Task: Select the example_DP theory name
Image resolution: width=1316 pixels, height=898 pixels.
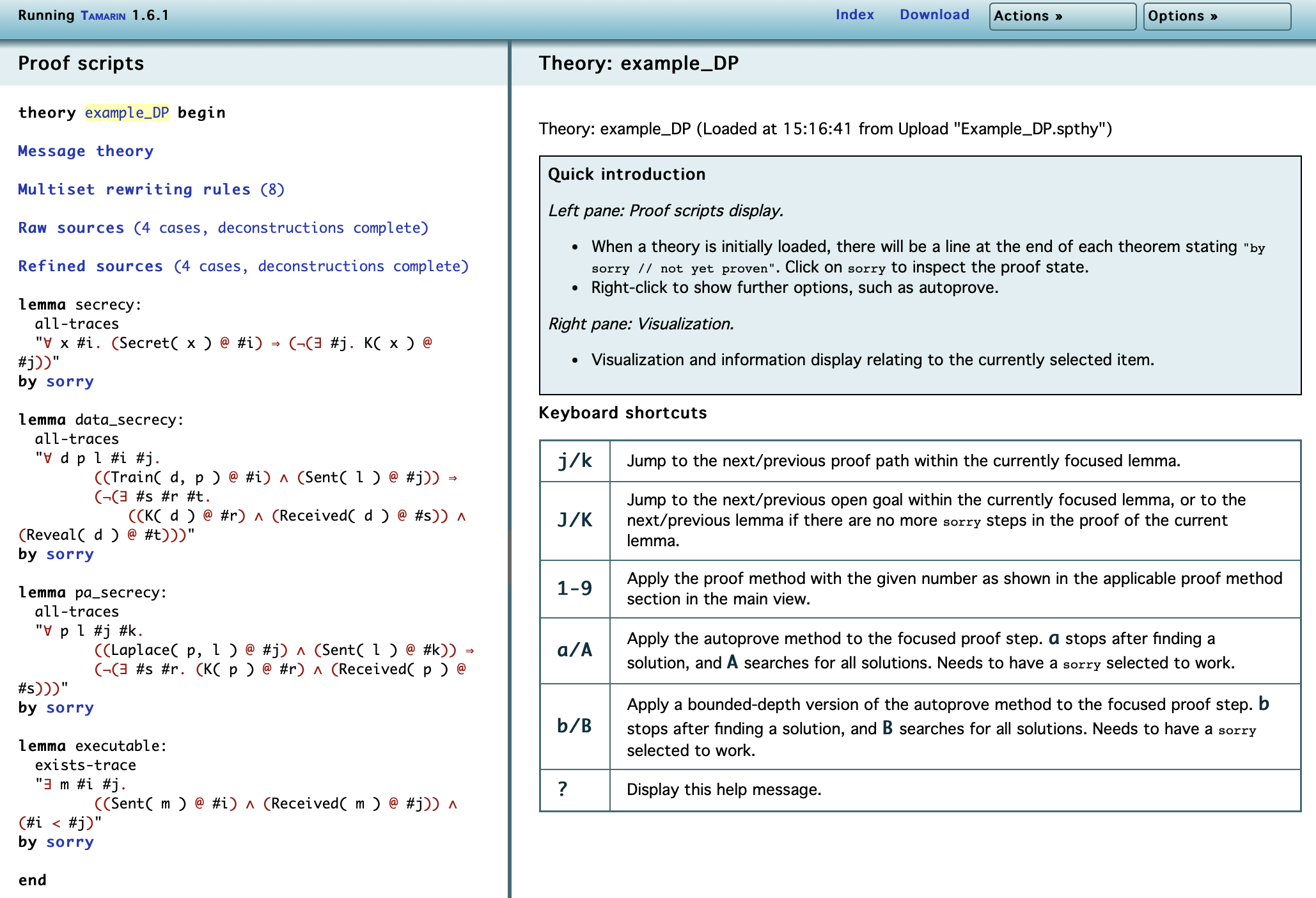Action: [x=127, y=113]
